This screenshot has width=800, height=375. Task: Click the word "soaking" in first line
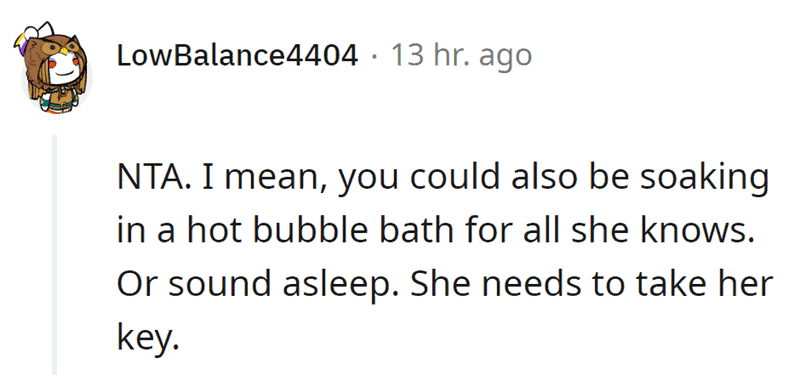(710, 180)
